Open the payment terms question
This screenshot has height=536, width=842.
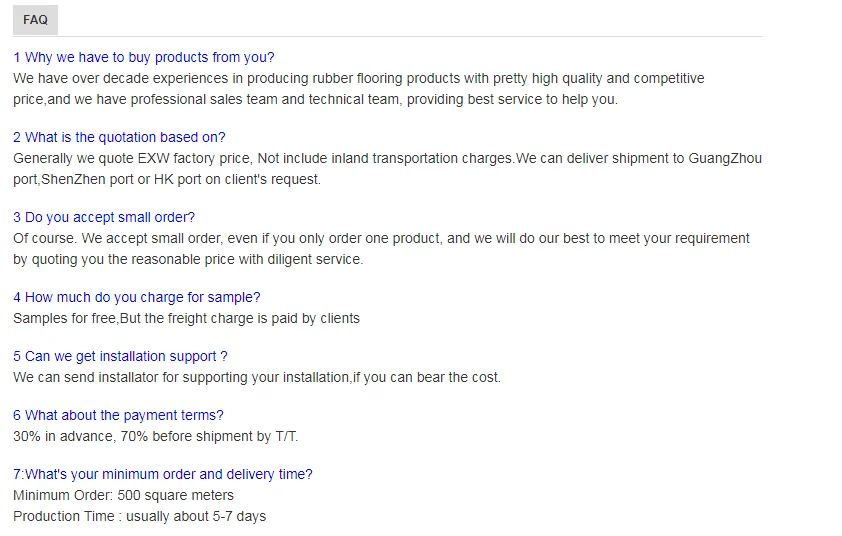(118, 415)
